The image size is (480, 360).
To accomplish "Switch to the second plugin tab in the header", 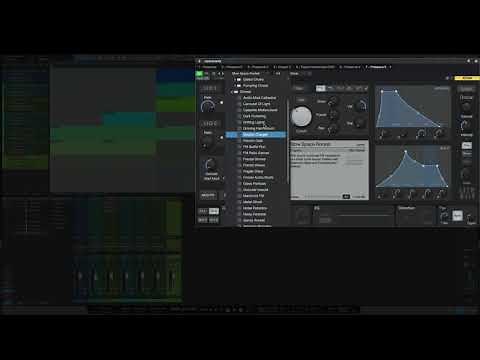I will tap(233, 67).
